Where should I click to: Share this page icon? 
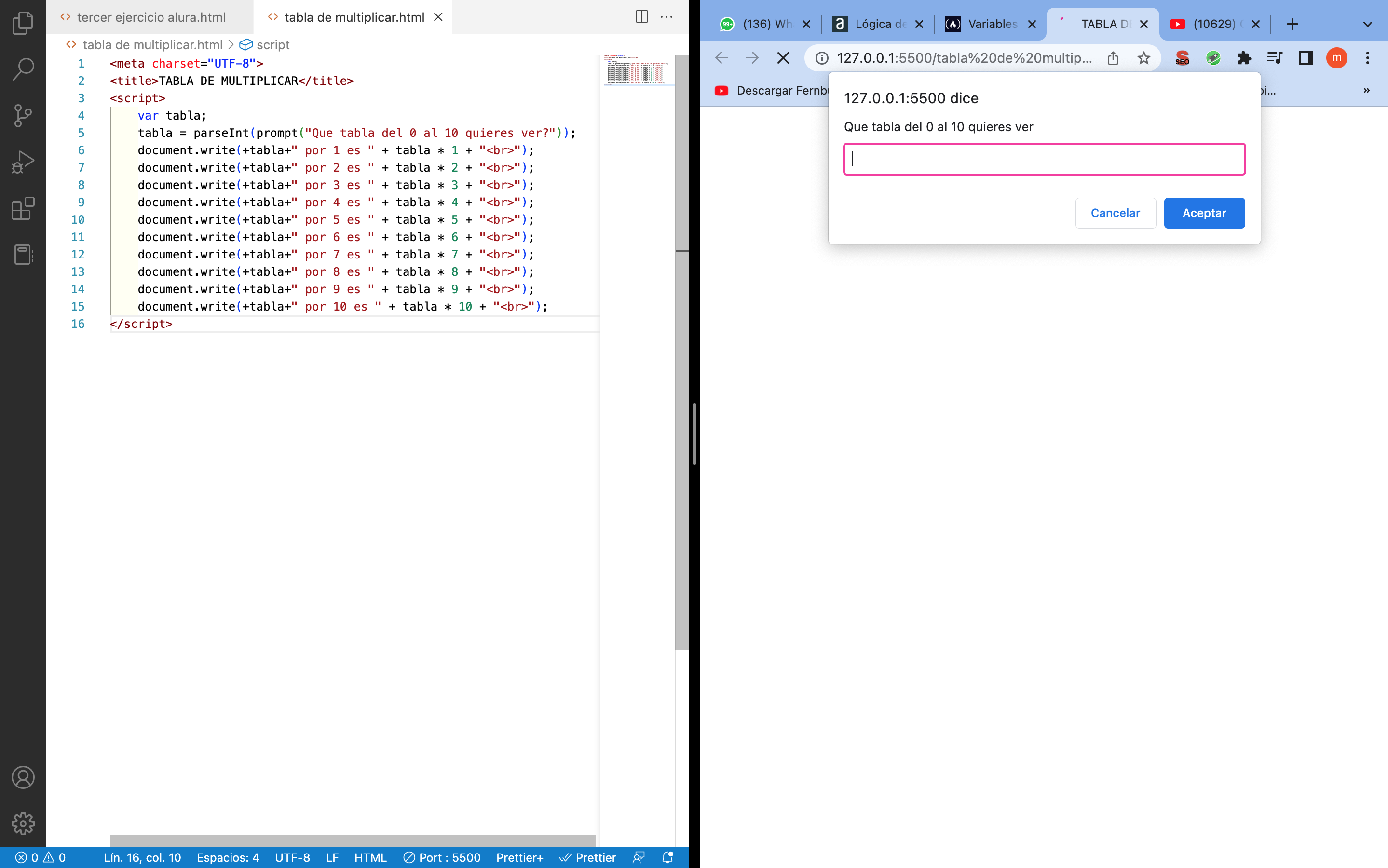[x=1113, y=58]
